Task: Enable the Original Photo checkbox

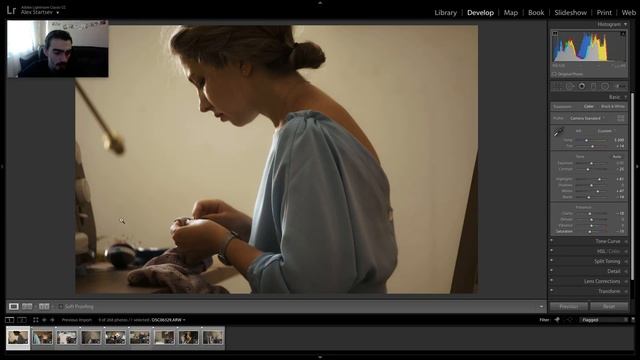Action: (554, 74)
